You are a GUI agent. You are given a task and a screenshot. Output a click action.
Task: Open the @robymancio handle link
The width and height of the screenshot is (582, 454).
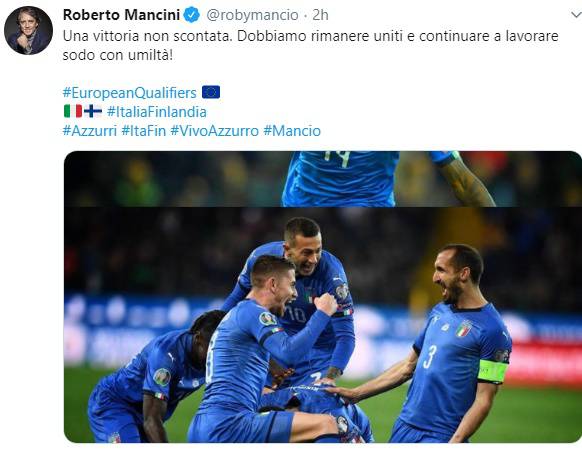tap(252, 15)
